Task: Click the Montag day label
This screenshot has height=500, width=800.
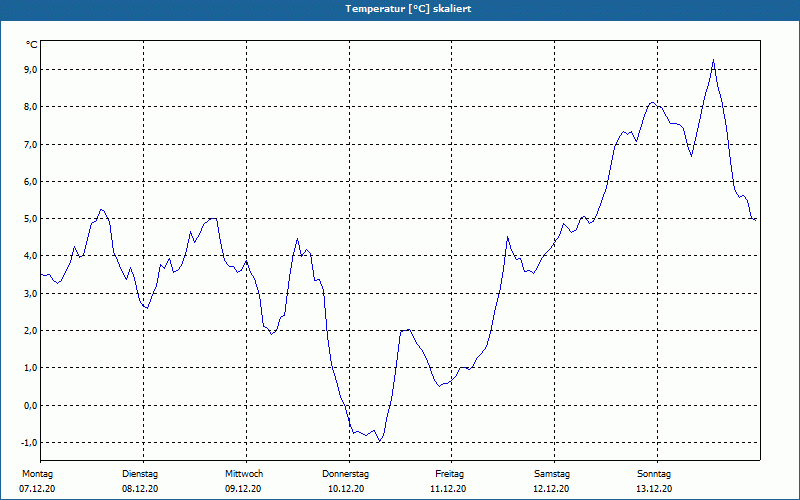Action: [x=37, y=474]
